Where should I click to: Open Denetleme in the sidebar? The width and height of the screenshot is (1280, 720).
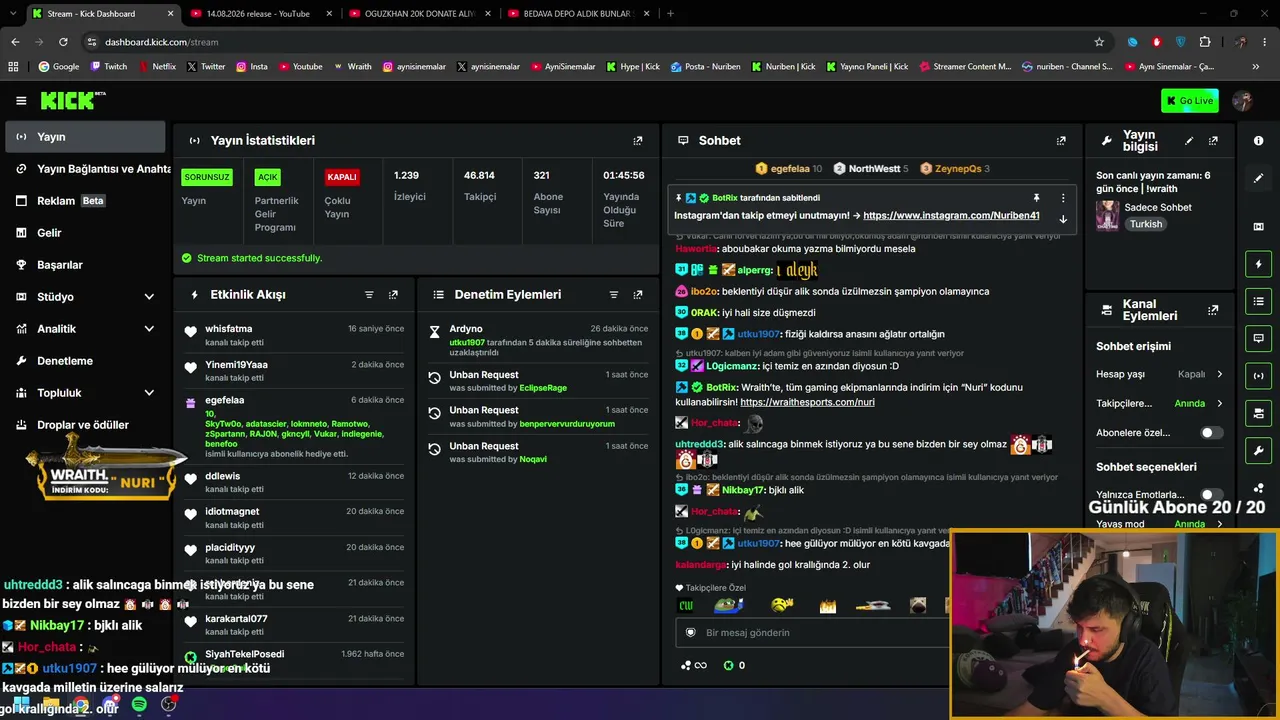pyautogui.click(x=86, y=361)
